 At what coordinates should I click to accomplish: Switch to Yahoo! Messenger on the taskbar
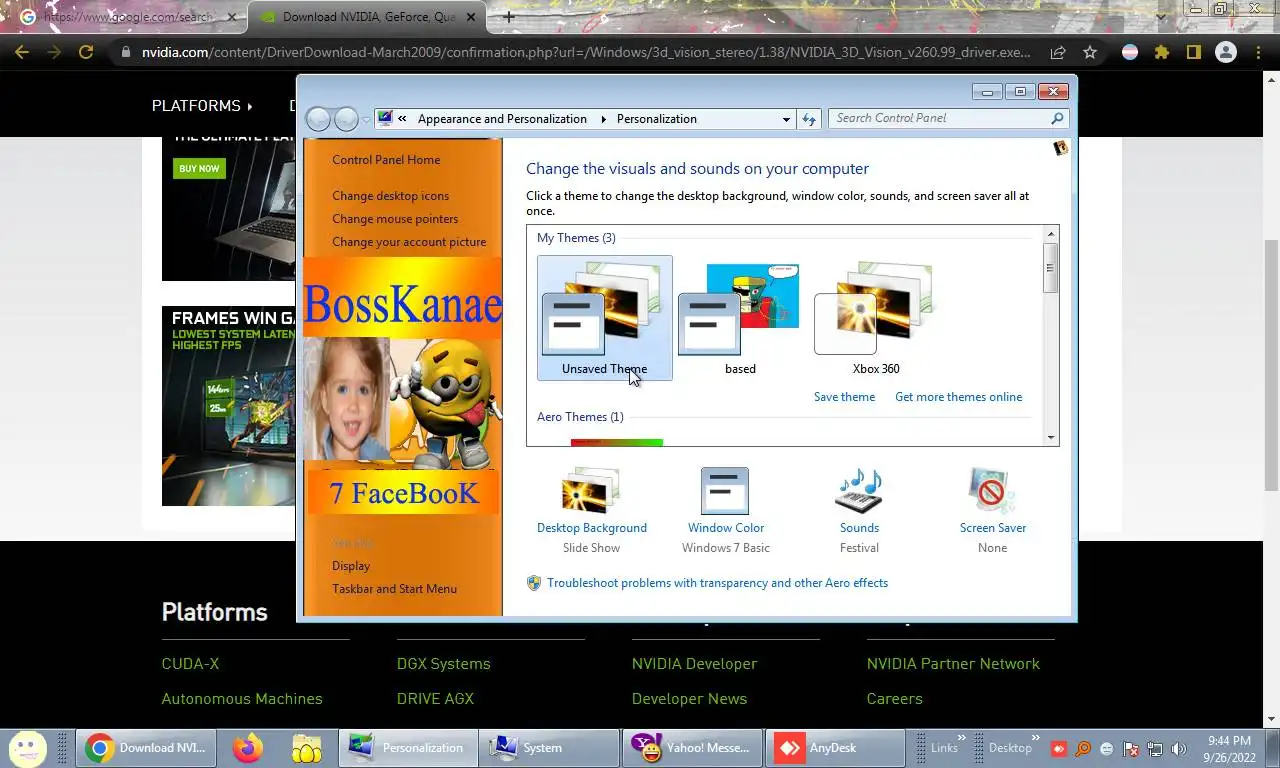coord(693,748)
